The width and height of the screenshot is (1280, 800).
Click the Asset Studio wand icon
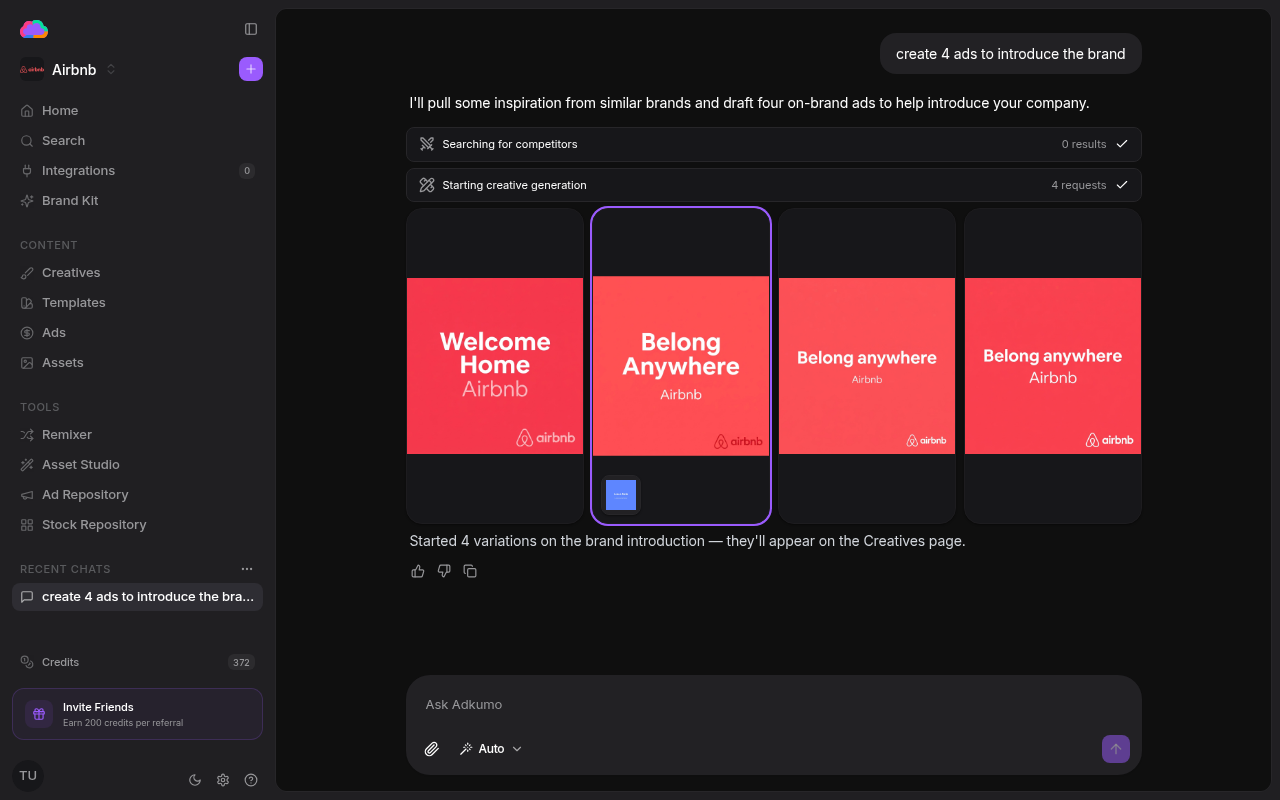[27, 464]
